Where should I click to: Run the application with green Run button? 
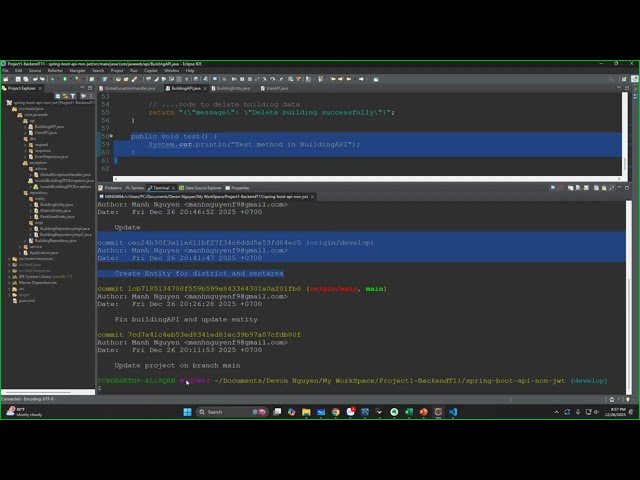[65, 79]
